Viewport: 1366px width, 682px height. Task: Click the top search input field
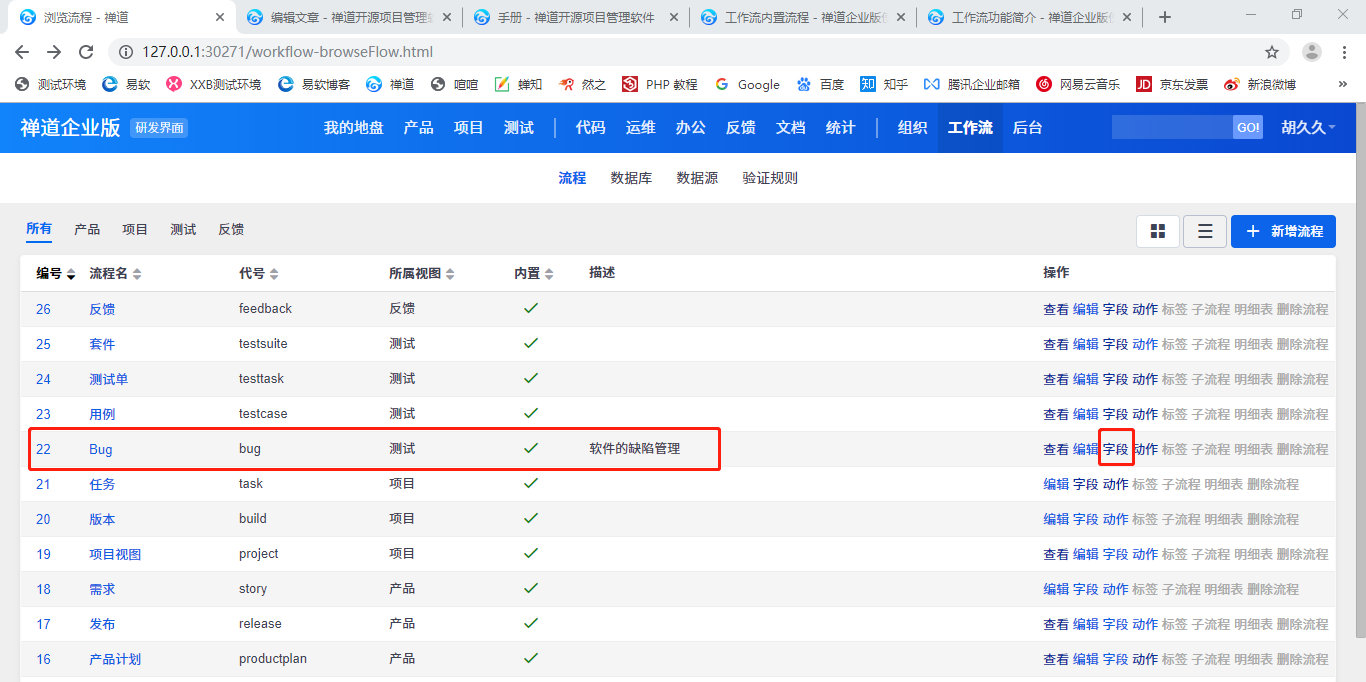click(x=1172, y=127)
